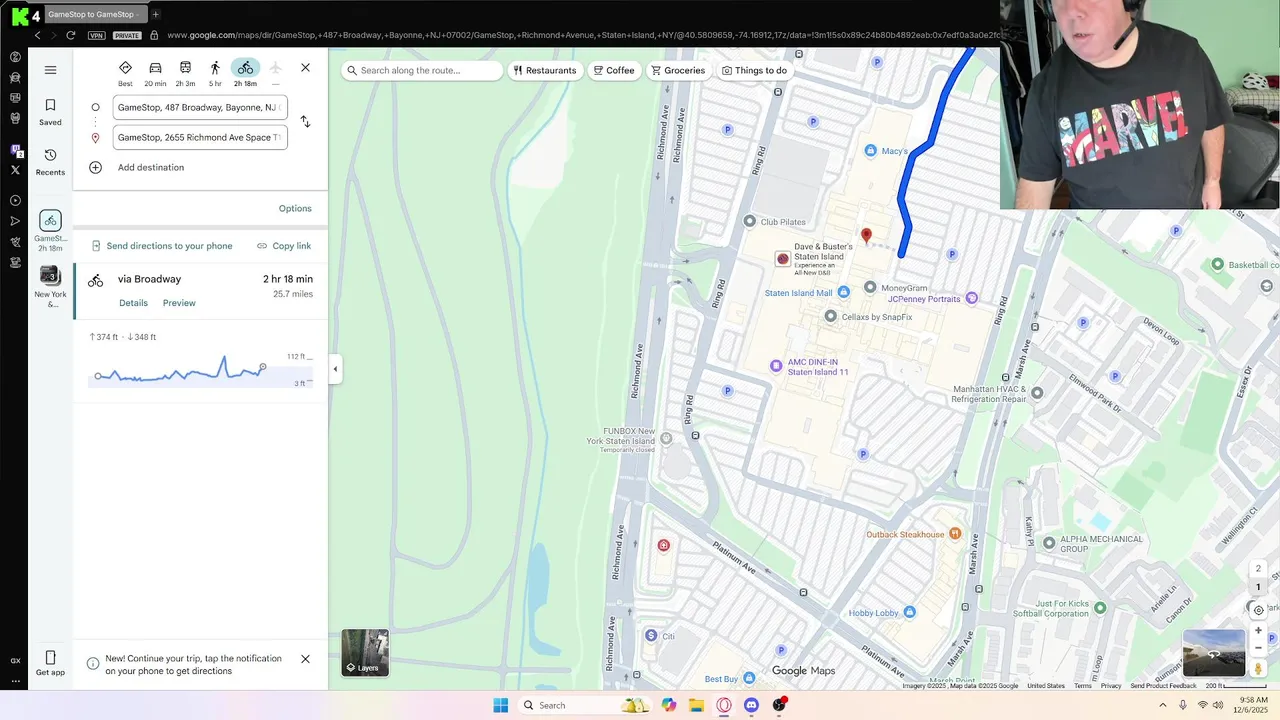Switch to indoor floor level 1
Viewport: 1280px width, 720px height.
tap(1258, 587)
